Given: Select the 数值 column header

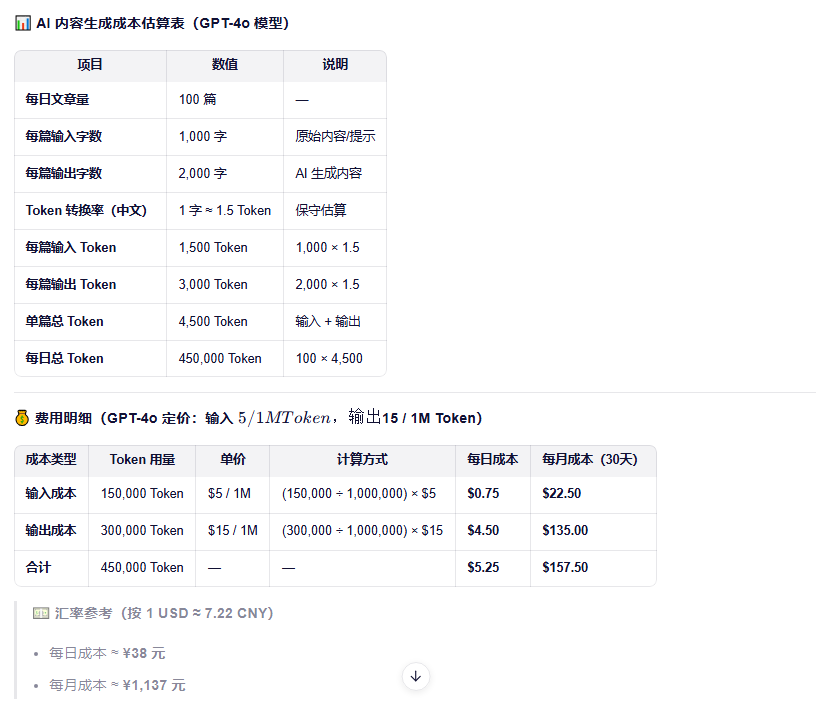Looking at the screenshot, I should coord(225,65).
